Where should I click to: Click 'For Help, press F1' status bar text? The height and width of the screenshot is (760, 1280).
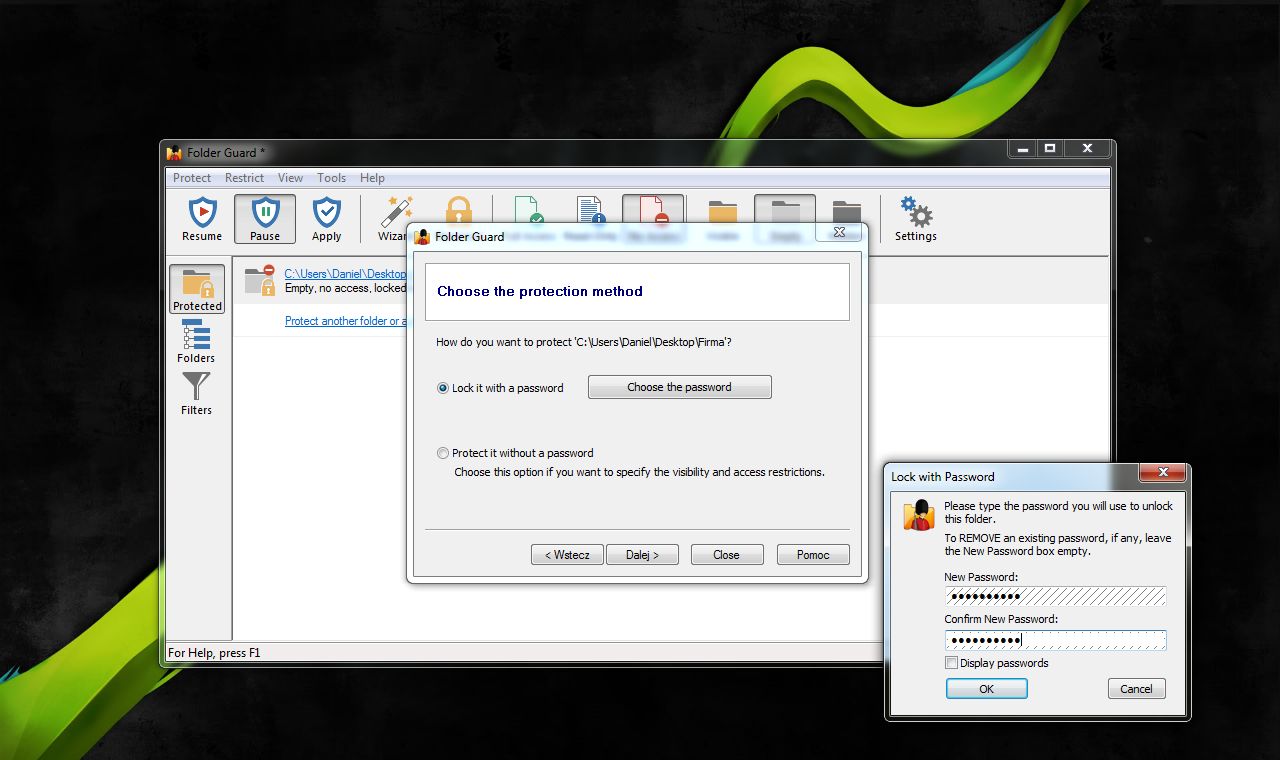click(x=214, y=653)
